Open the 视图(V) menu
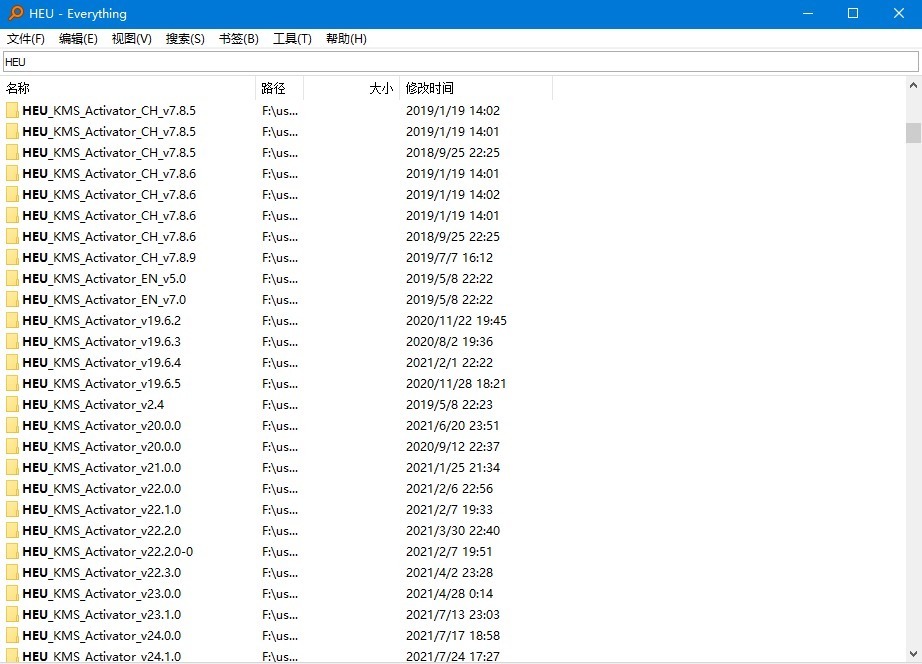This screenshot has width=922, height=664. [132, 39]
